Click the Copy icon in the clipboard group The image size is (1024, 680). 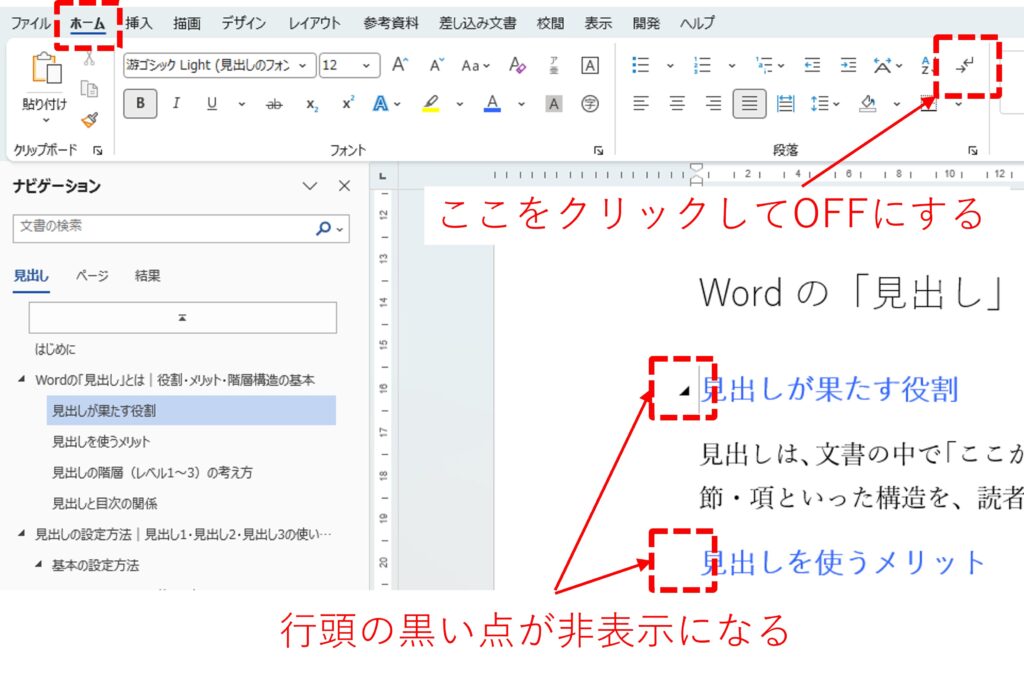[x=89, y=88]
